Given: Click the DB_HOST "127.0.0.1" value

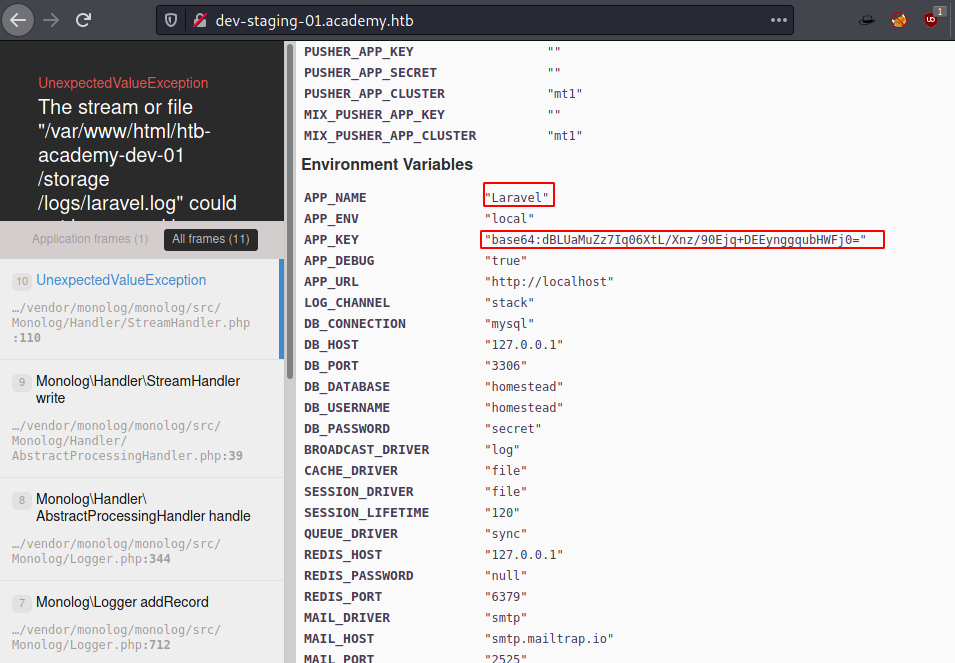Looking at the screenshot, I should (524, 345).
